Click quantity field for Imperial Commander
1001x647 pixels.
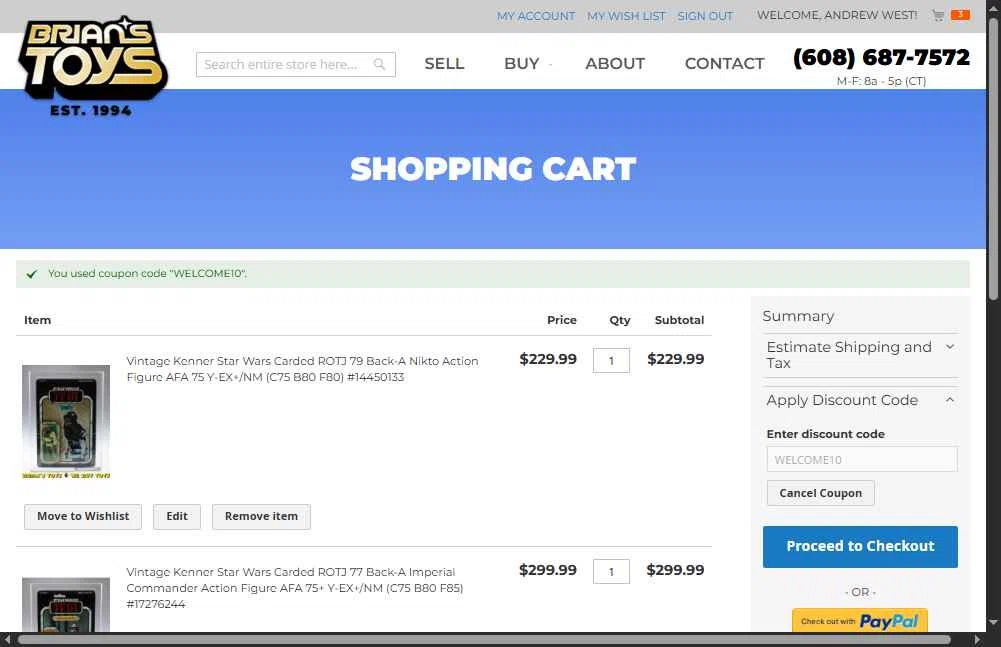point(611,571)
